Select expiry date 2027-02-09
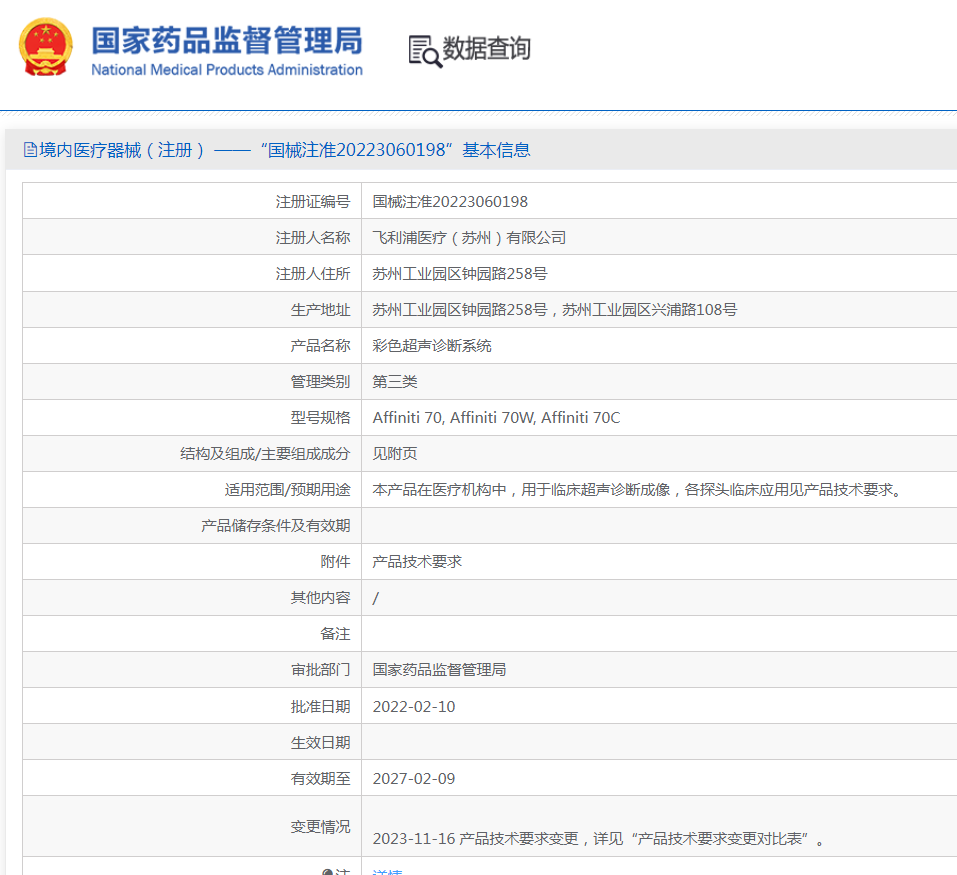Viewport: 957px width, 875px height. click(x=414, y=779)
